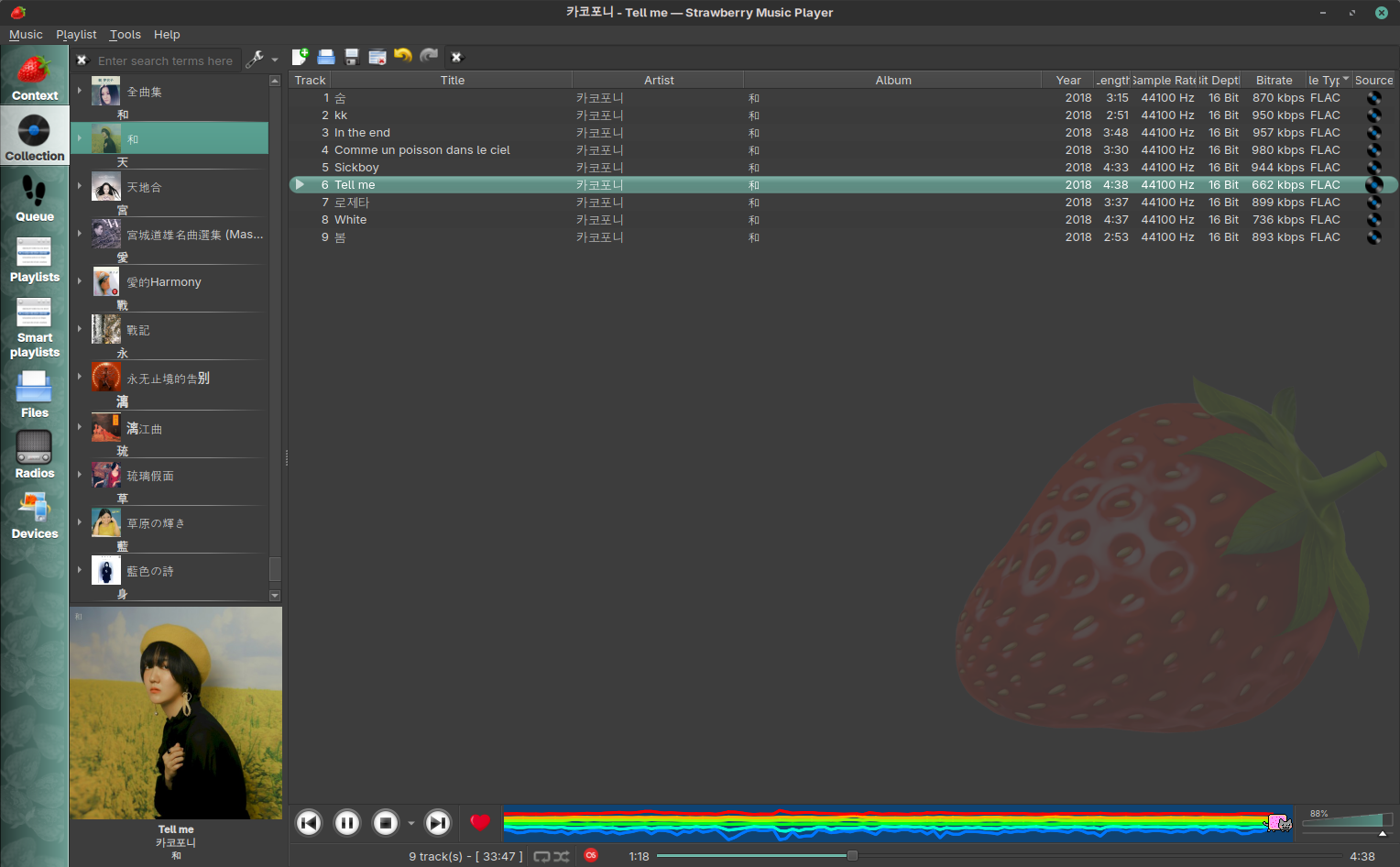Toggle shuffle mode in status bar
This screenshot has height=867, width=1400.
[x=561, y=856]
